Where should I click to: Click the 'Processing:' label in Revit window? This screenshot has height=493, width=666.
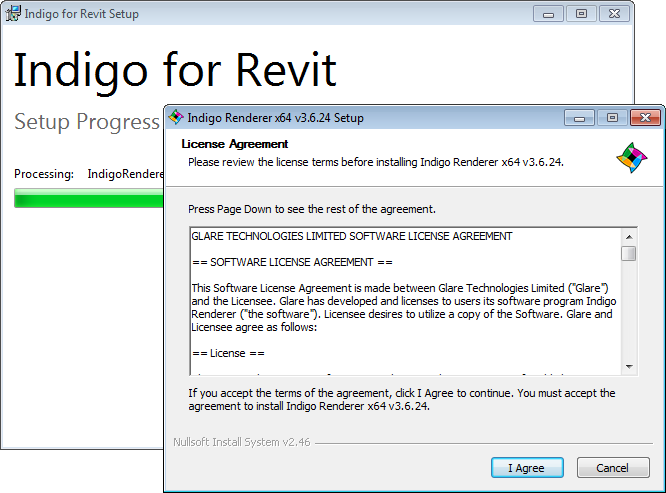click(44, 174)
